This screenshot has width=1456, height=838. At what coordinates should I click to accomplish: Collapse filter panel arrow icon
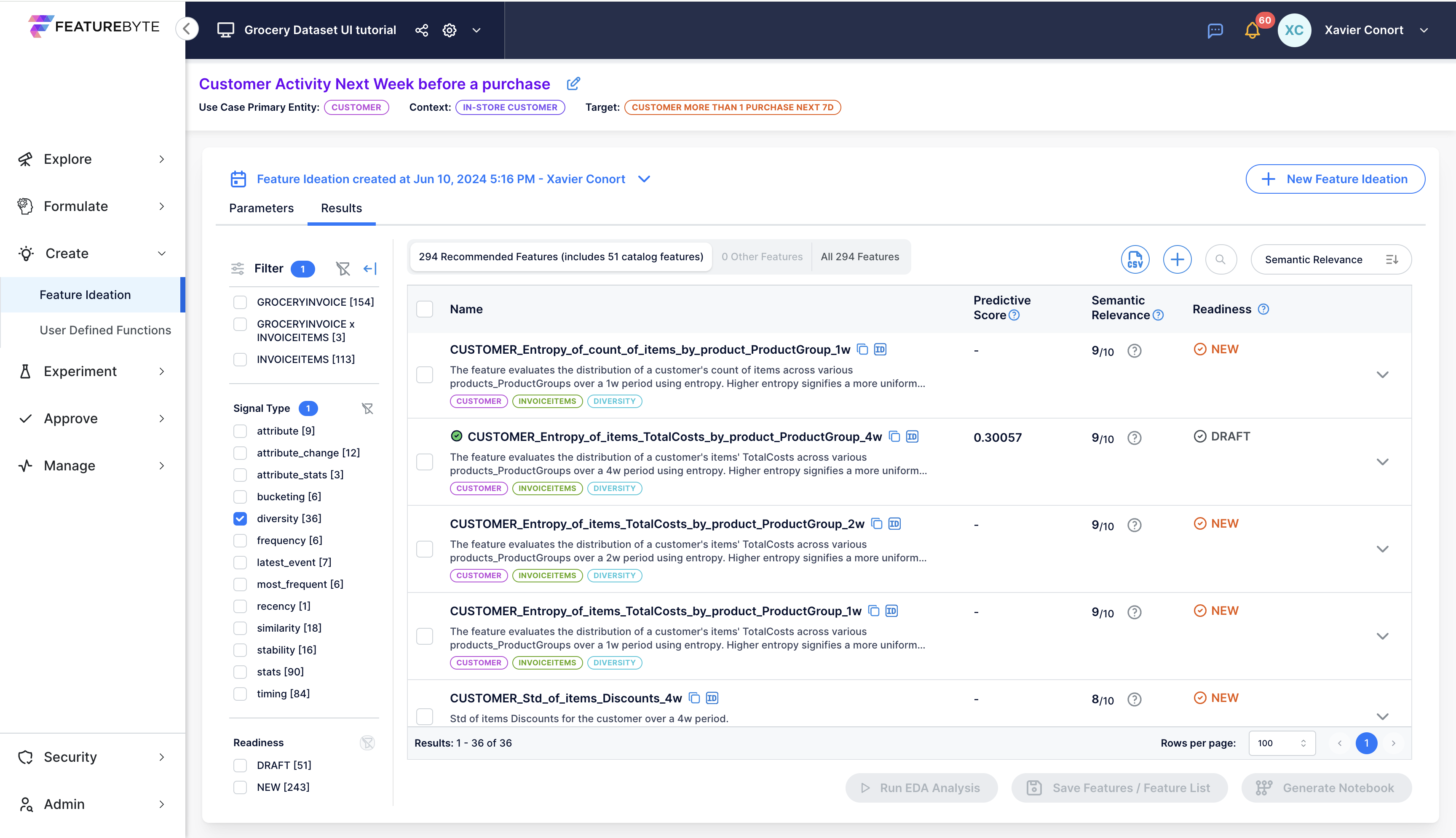click(370, 269)
